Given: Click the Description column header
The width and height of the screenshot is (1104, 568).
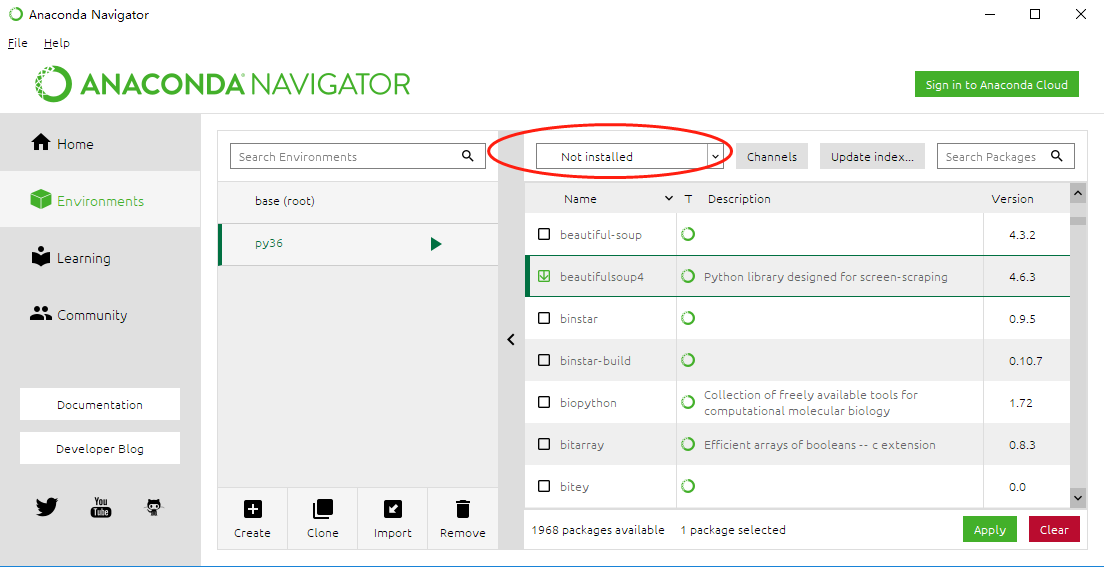Looking at the screenshot, I should [739, 199].
